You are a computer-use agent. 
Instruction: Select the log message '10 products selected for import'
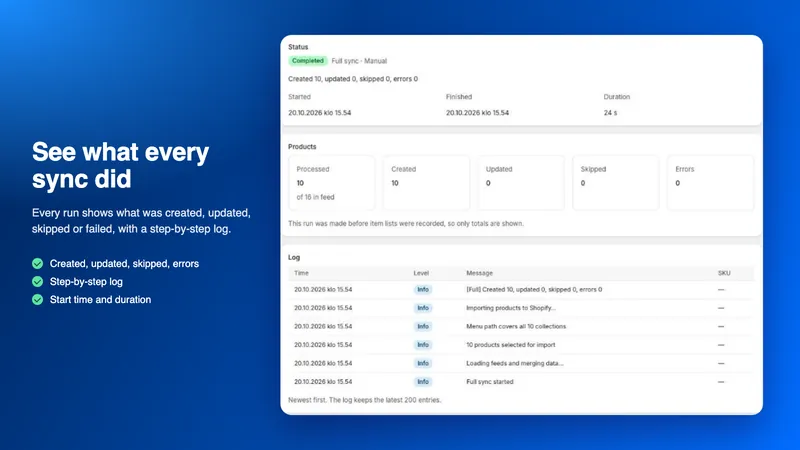coord(511,345)
